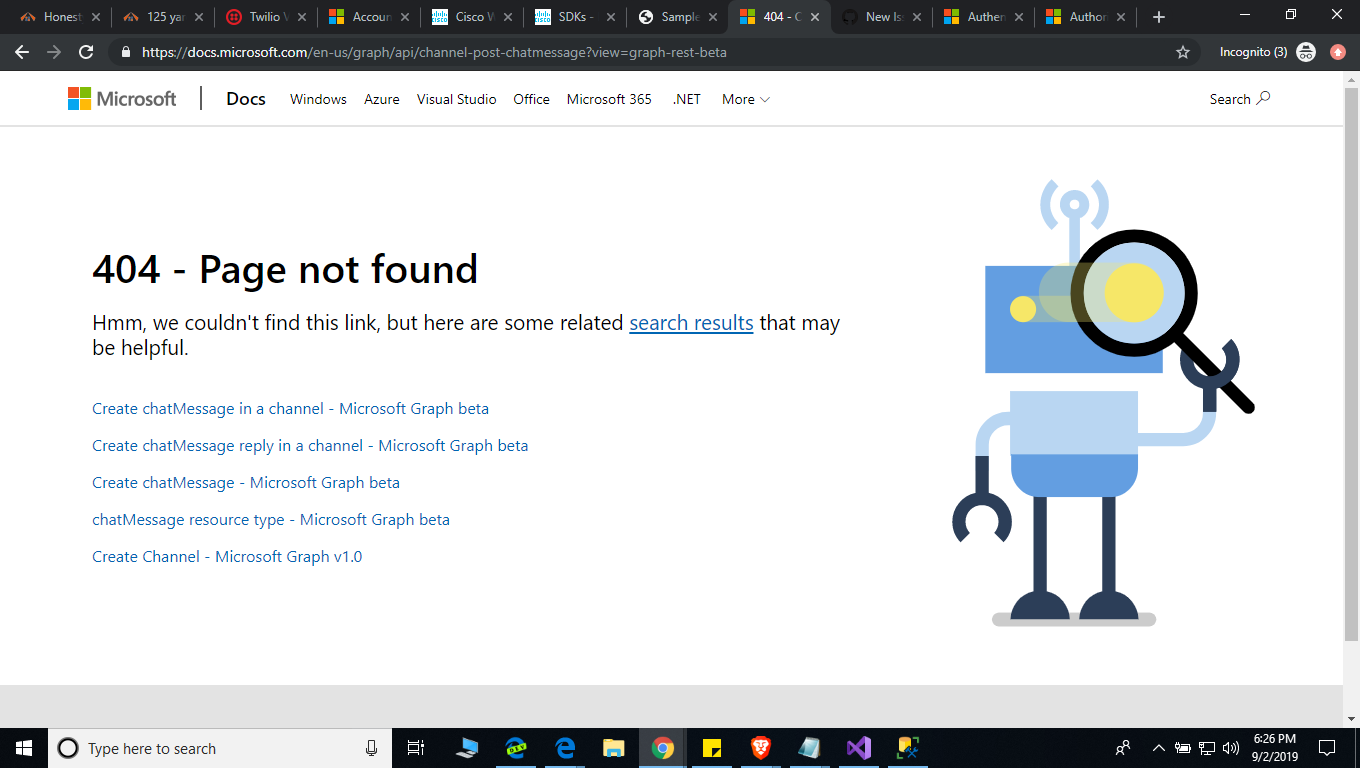Open the notification center chevron in system tray
The height and width of the screenshot is (768, 1360).
coord(1157,748)
